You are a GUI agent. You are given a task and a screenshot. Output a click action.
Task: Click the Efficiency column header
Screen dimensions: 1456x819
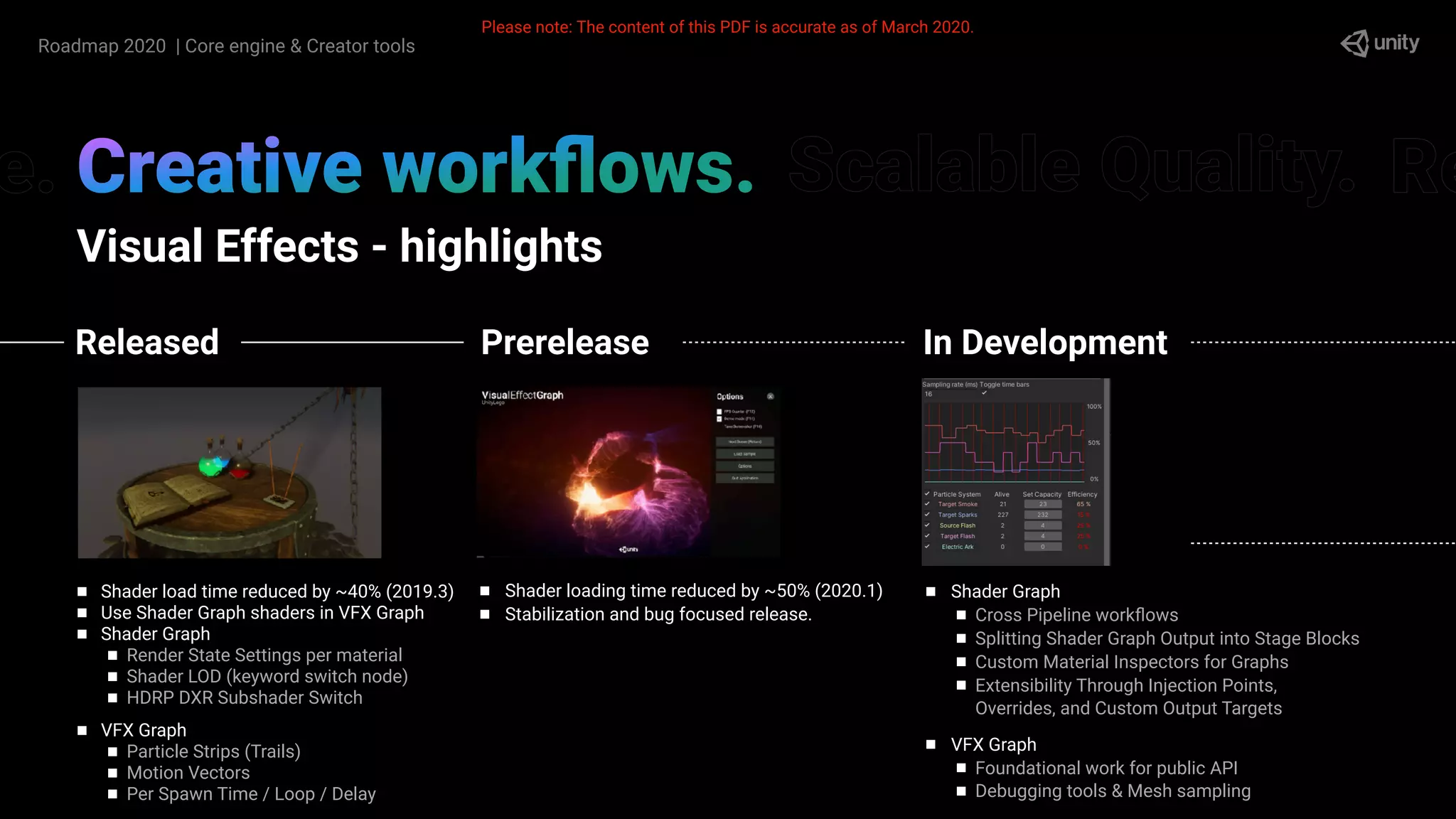tap(1082, 494)
